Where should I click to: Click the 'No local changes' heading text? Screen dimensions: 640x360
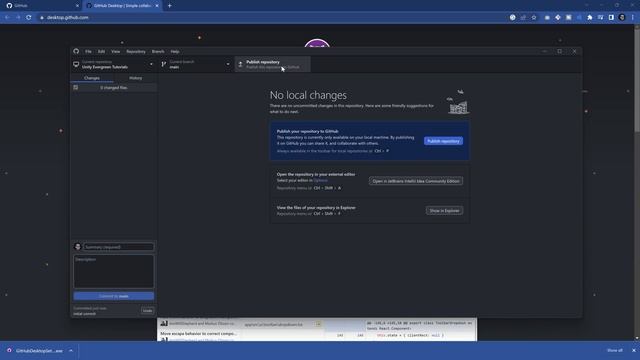[308, 95]
